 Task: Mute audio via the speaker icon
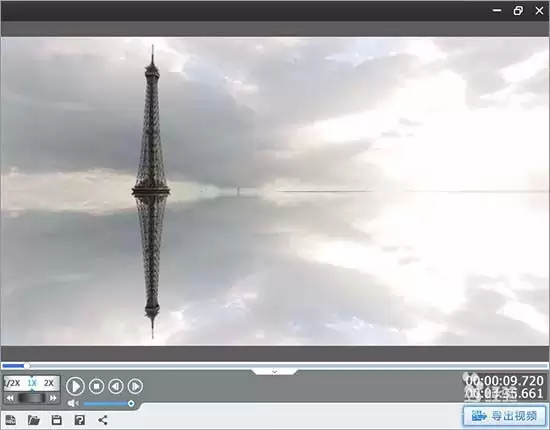click(x=73, y=403)
